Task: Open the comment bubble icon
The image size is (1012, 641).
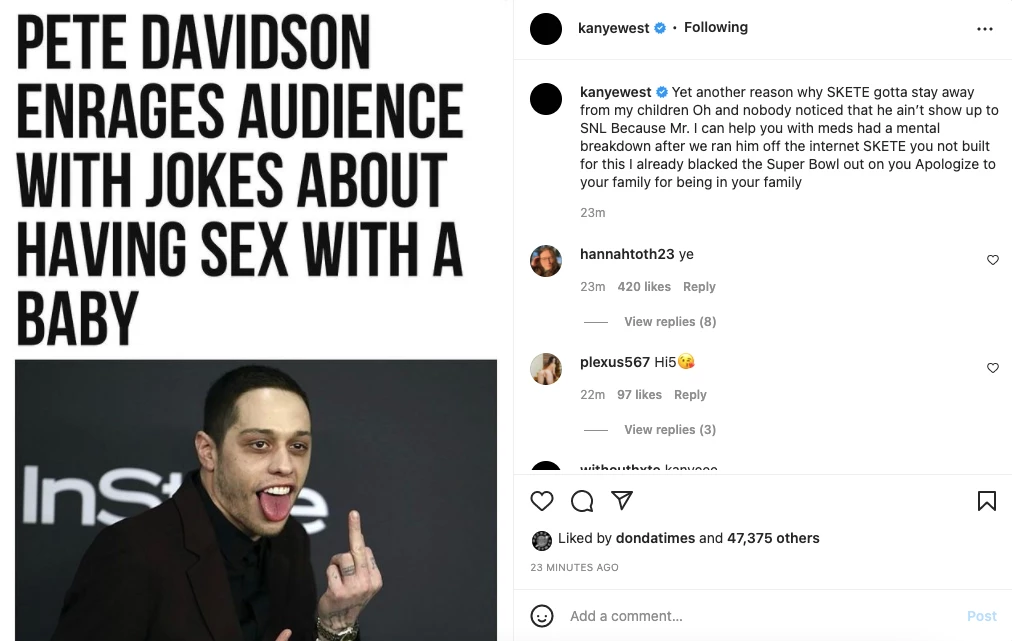Action: tap(582, 501)
